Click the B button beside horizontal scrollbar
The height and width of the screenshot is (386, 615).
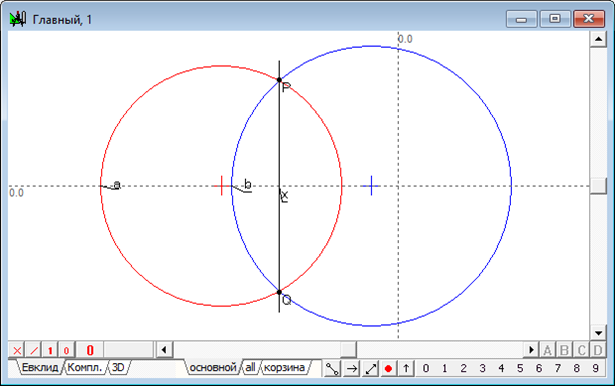tap(564, 350)
